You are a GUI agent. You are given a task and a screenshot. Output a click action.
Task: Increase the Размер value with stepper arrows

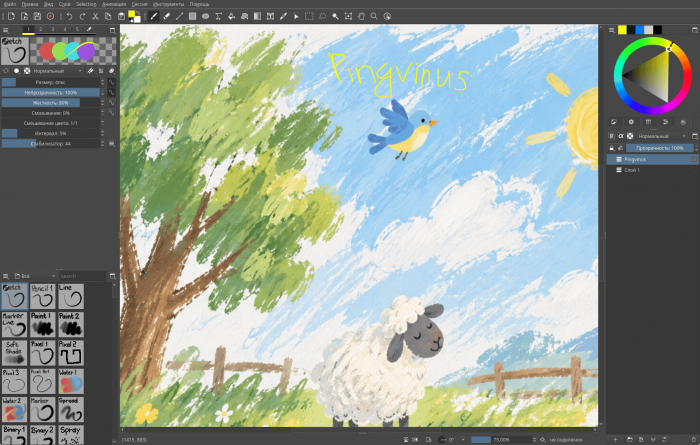pos(103,82)
